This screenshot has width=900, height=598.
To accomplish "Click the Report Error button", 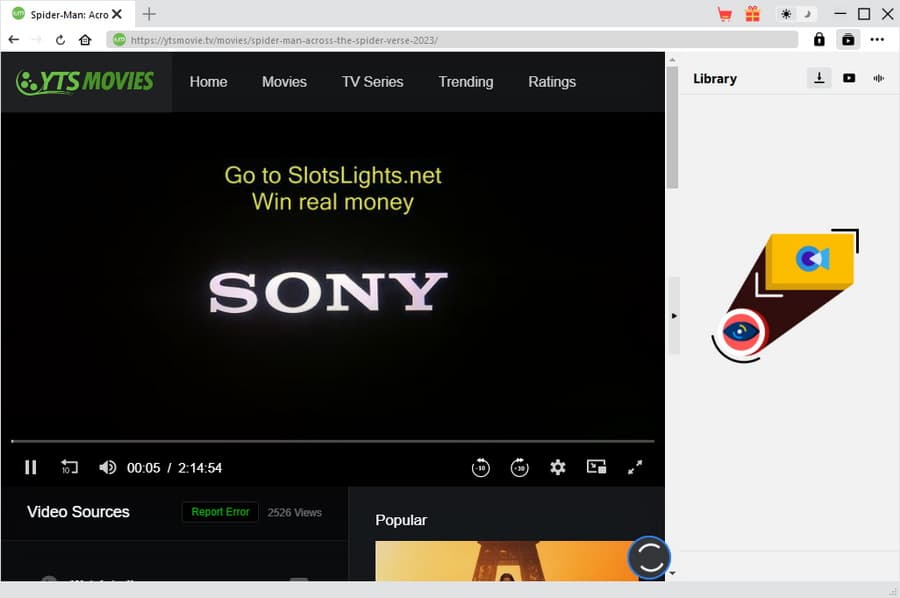I will coord(220,512).
